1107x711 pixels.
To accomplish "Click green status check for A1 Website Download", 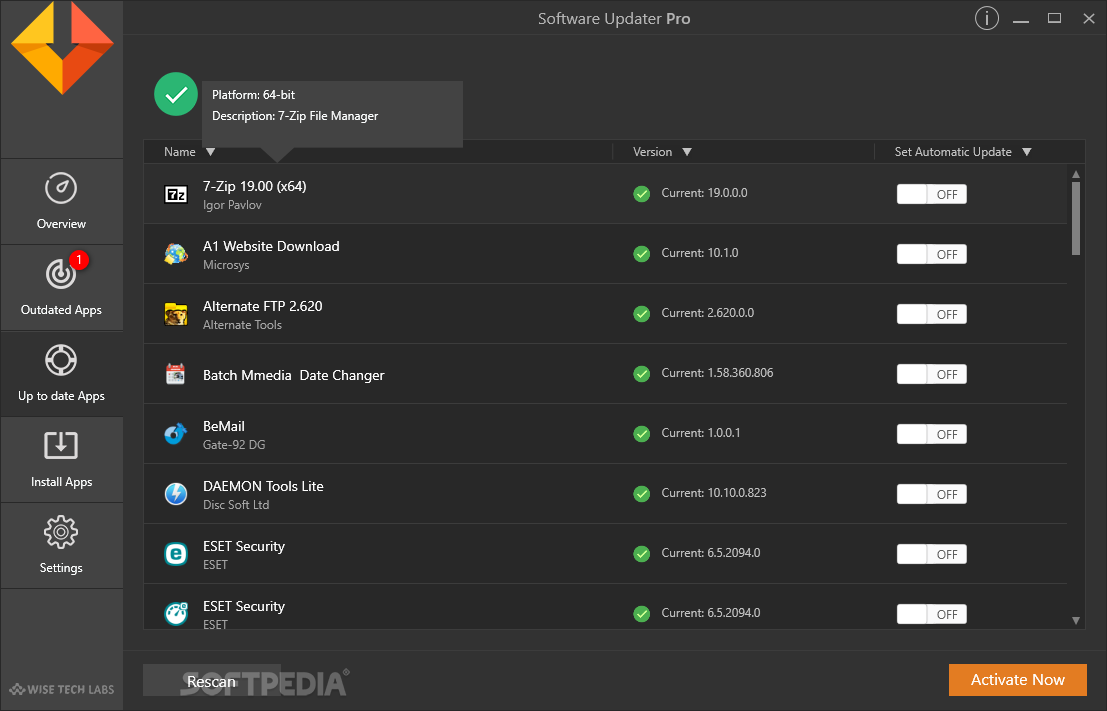I will [642, 253].
